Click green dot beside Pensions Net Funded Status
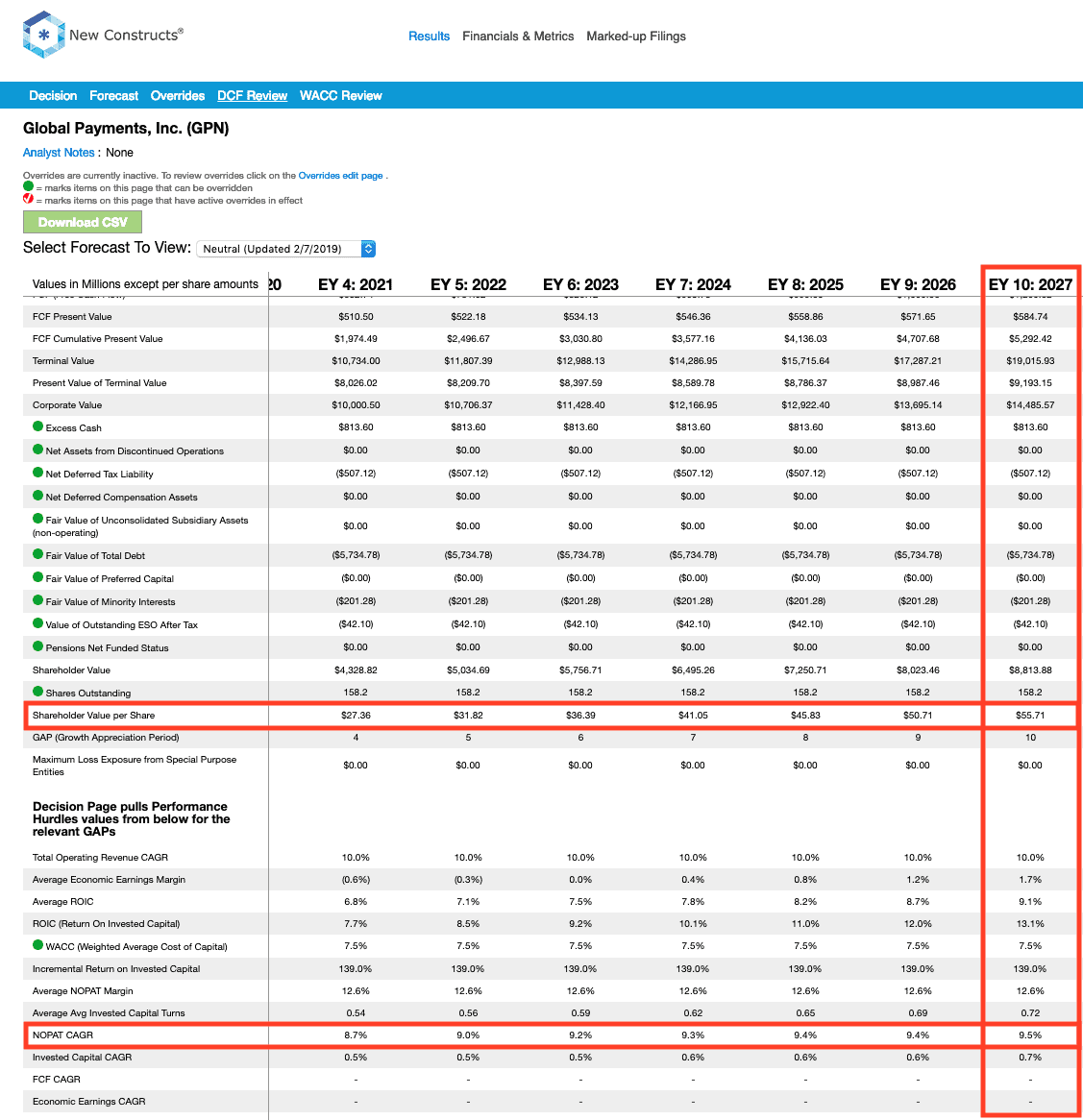 pos(37,646)
